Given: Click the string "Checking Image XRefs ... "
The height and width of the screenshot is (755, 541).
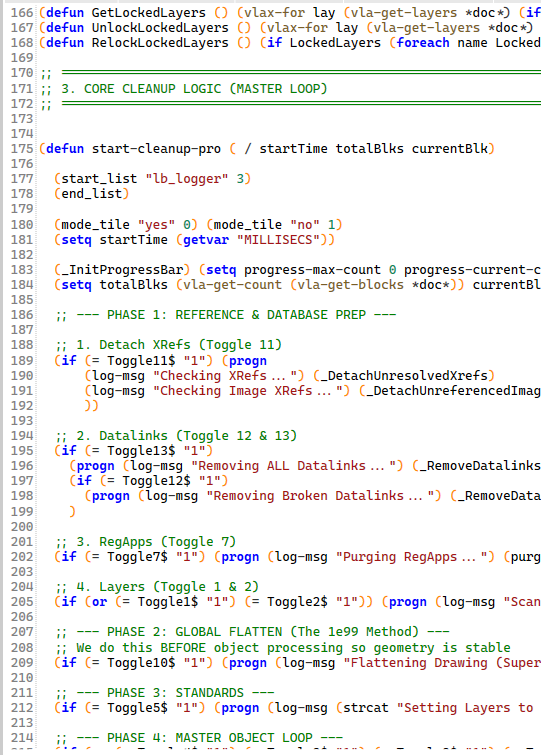Looking at the screenshot, I should click(251, 391).
